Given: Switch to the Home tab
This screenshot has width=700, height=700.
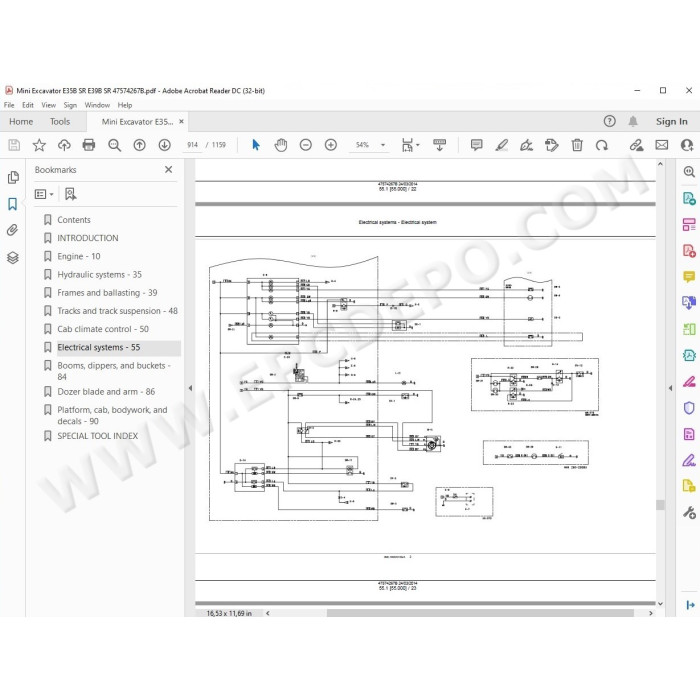Looking at the screenshot, I should [x=21, y=121].
